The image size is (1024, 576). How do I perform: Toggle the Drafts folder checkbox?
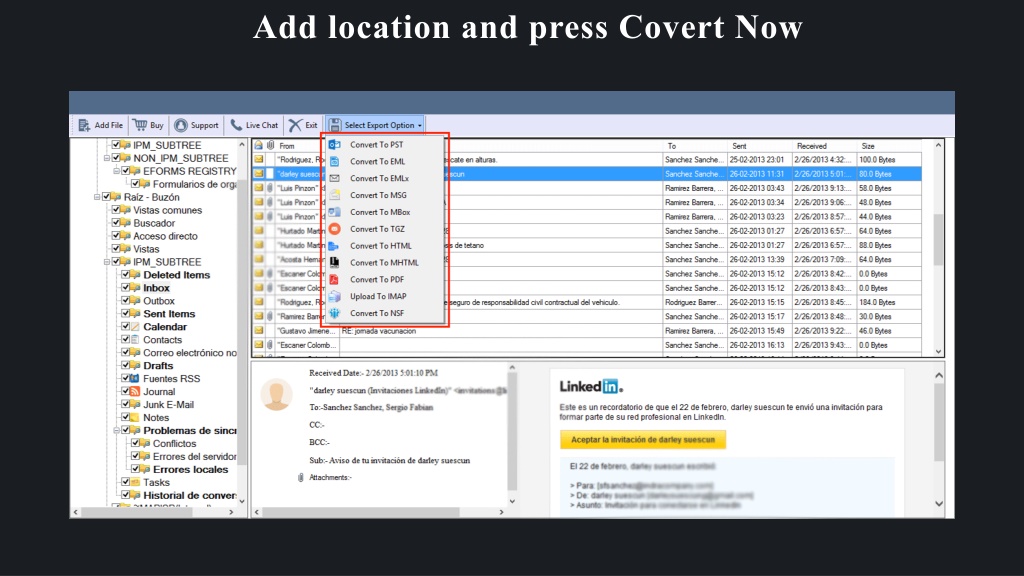coord(125,366)
